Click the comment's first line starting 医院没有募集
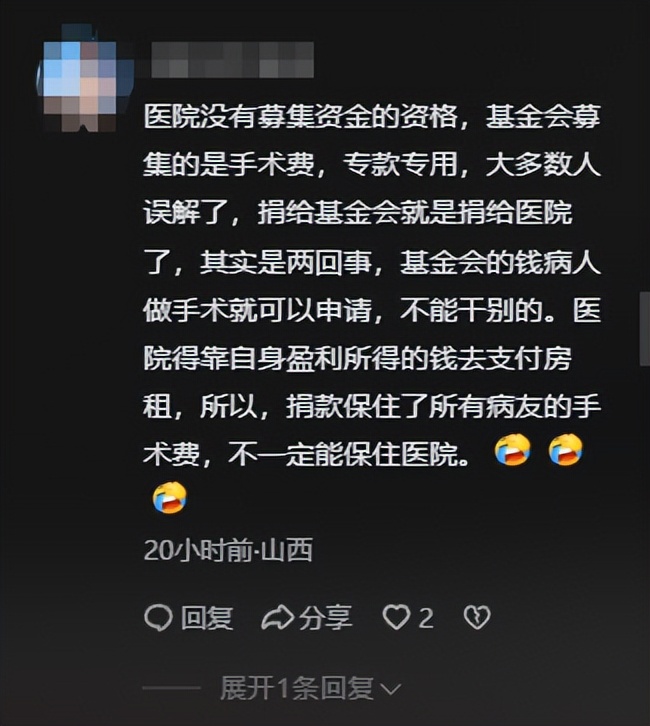The height and width of the screenshot is (726, 650). (x=372, y=116)
